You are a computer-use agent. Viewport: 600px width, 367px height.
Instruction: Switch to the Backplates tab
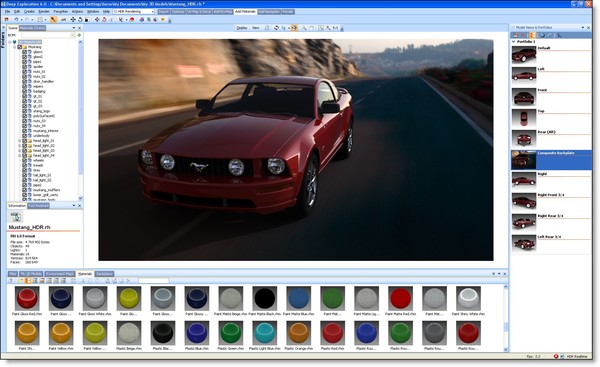(x=104, y=274)
